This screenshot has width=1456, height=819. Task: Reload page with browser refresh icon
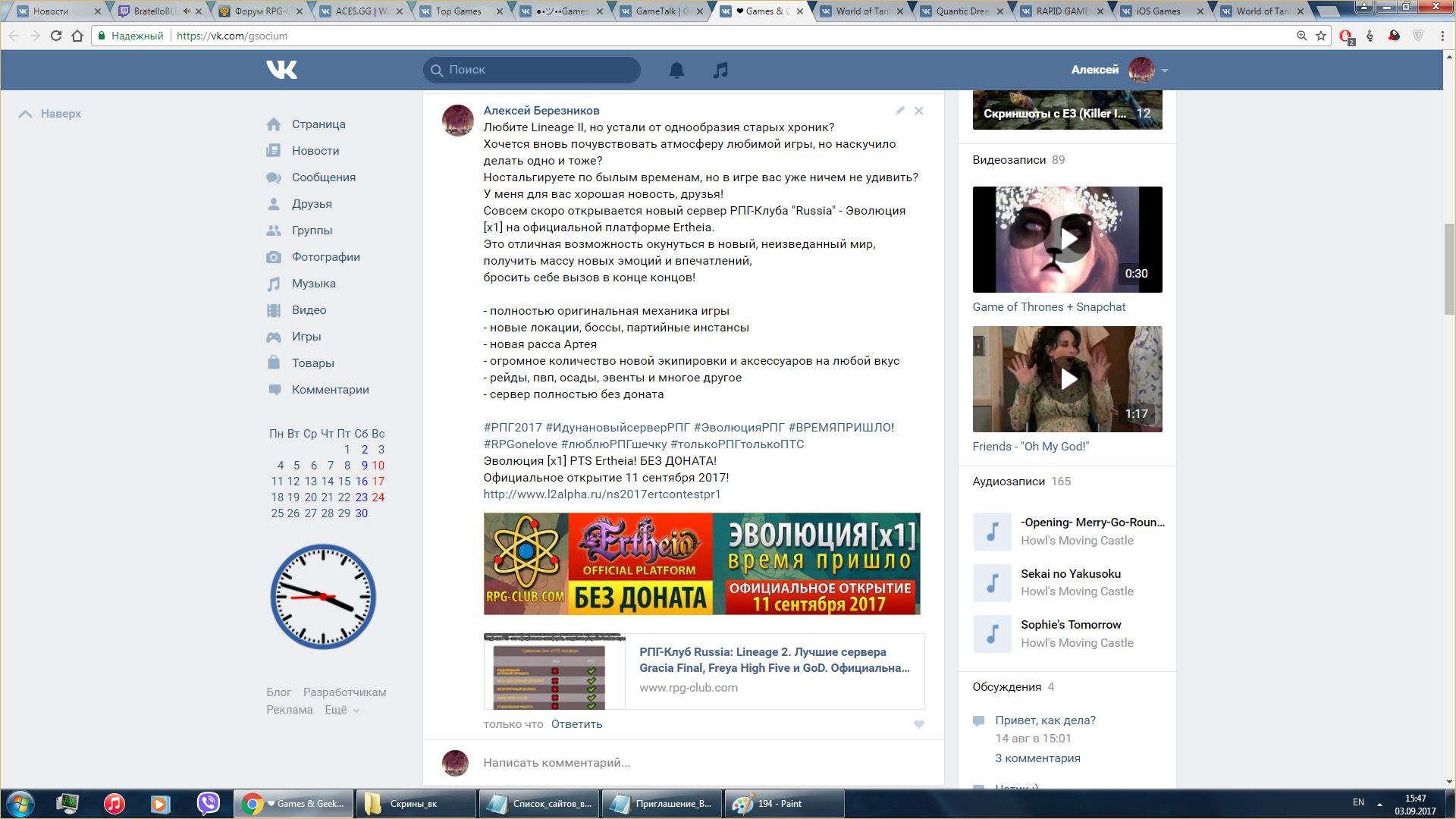coord(55,36)
